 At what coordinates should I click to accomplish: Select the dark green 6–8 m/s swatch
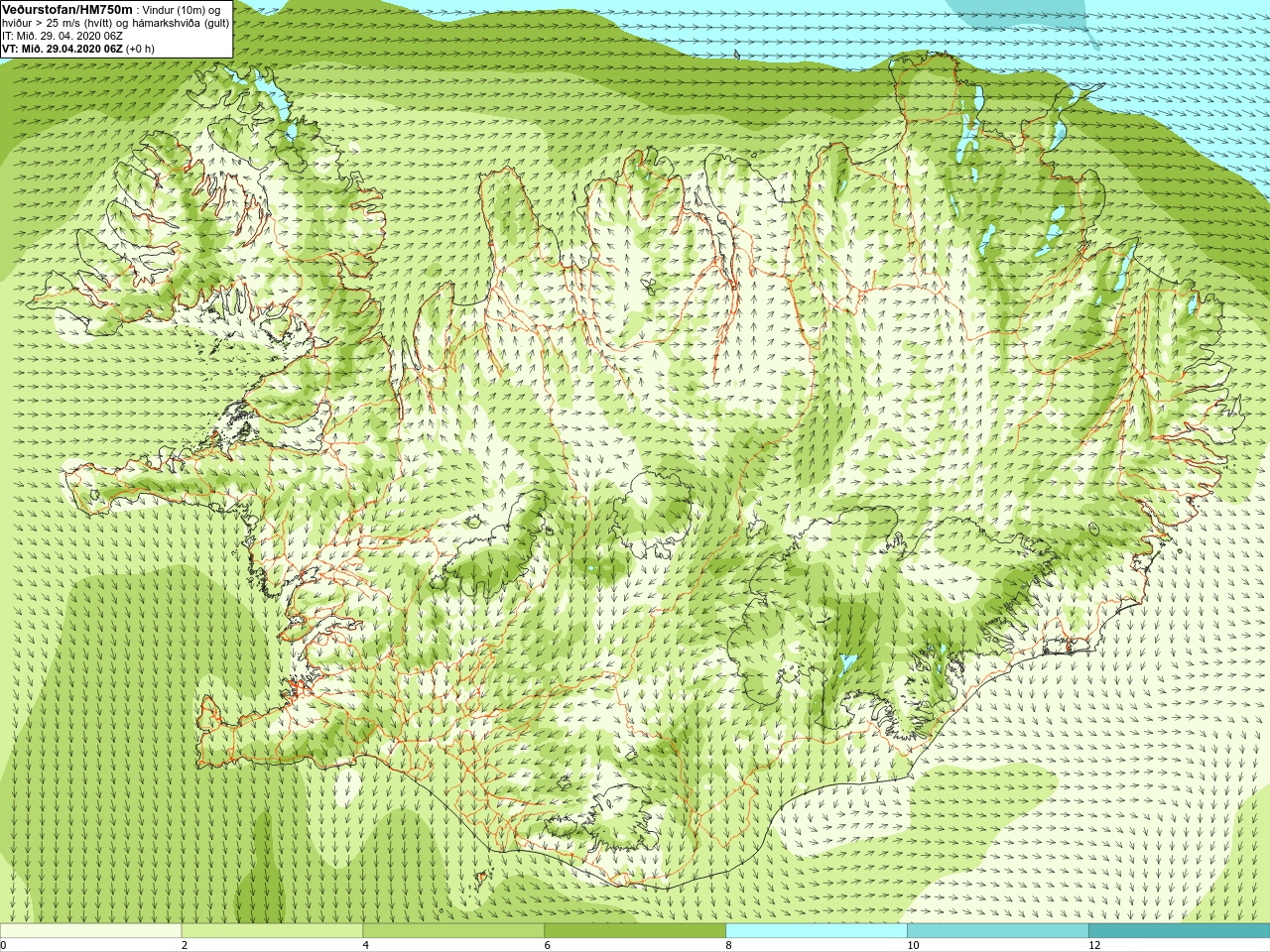pos(635,931)
